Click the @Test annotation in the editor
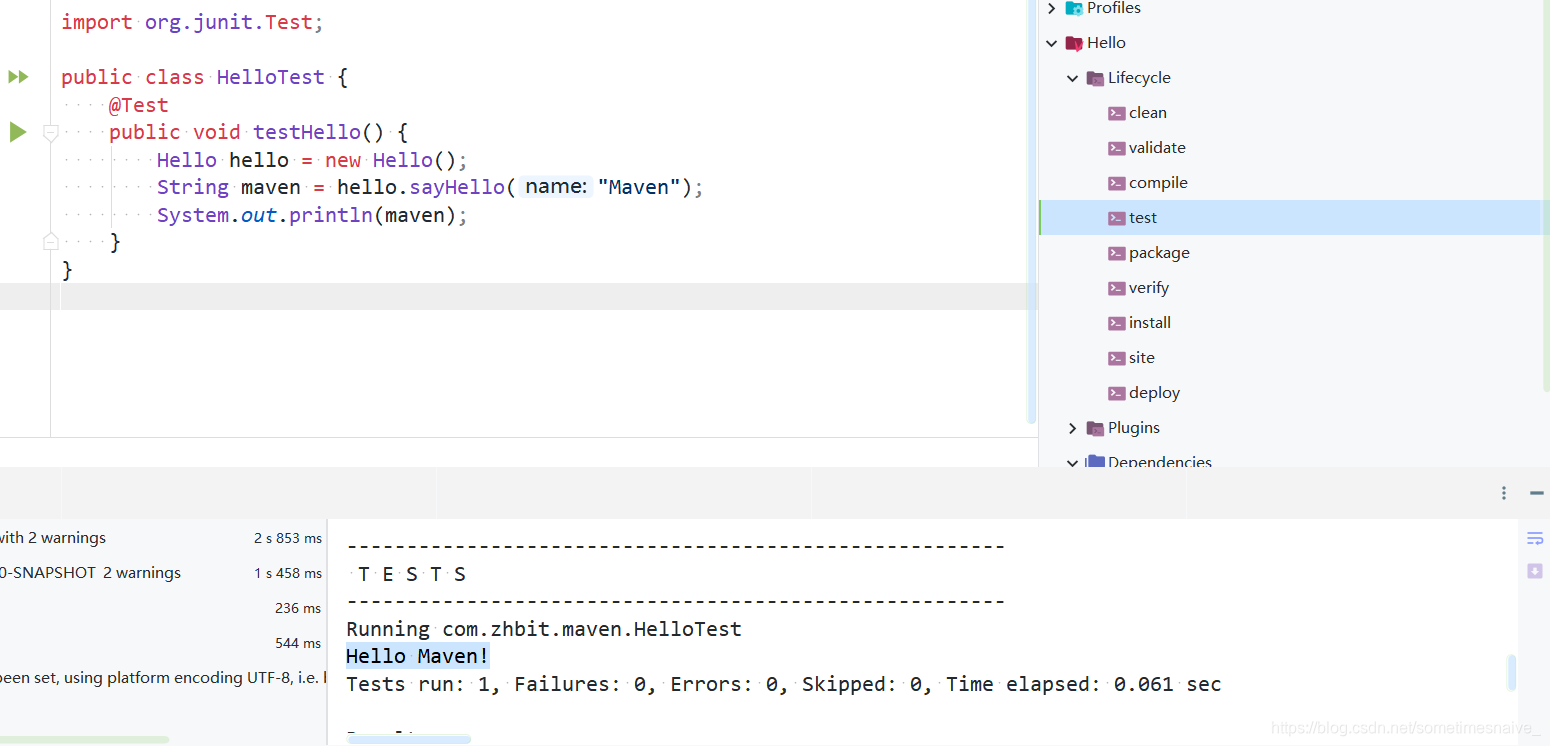Viewport: 1550px width, 746px height. 138,105
